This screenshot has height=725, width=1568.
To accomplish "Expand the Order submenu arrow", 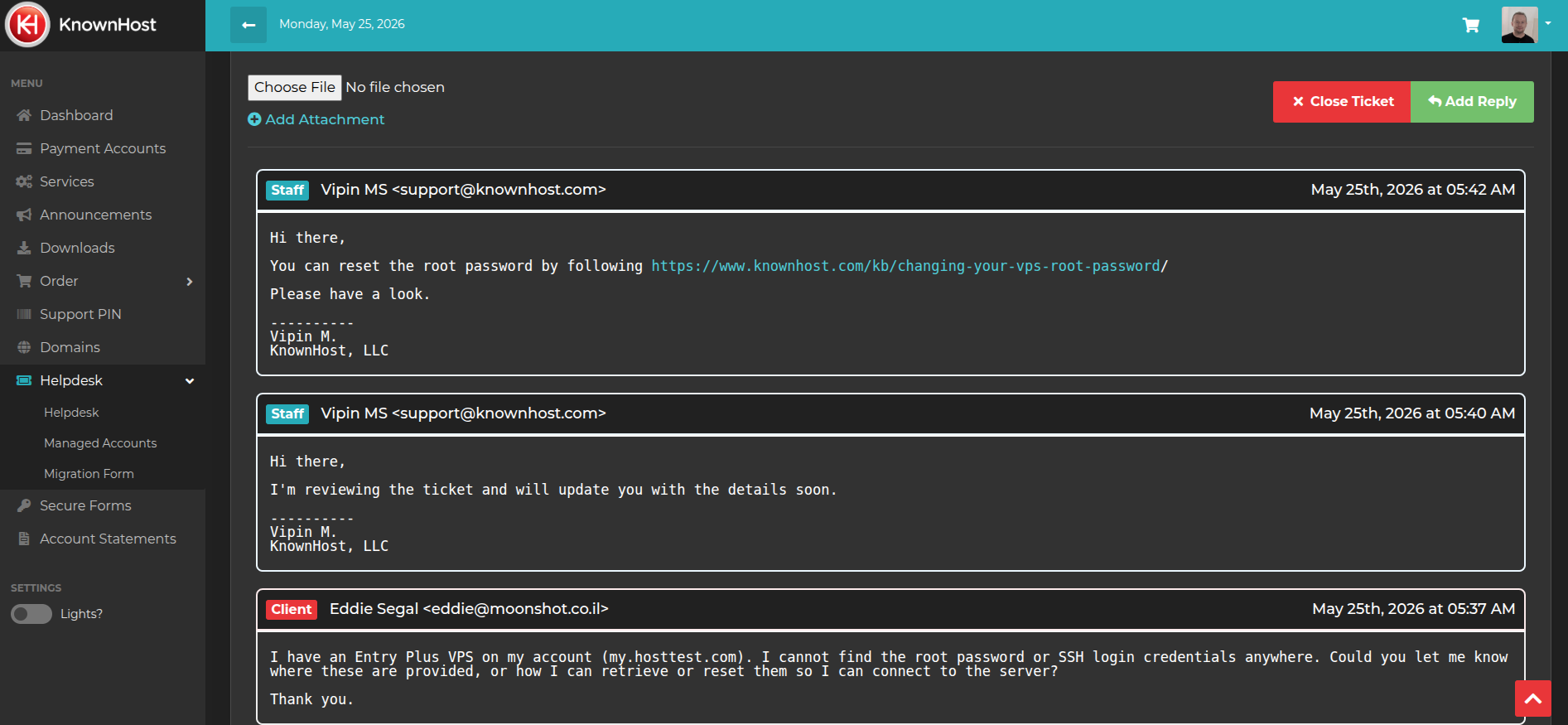I will coord(190,282).
